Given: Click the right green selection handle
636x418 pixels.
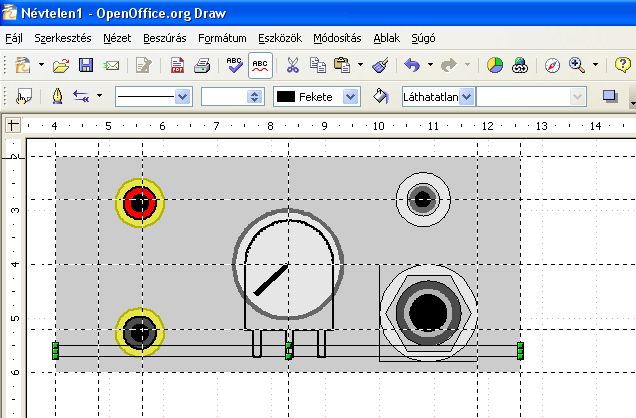Looking at the screenshot, I should coord(520,351).
